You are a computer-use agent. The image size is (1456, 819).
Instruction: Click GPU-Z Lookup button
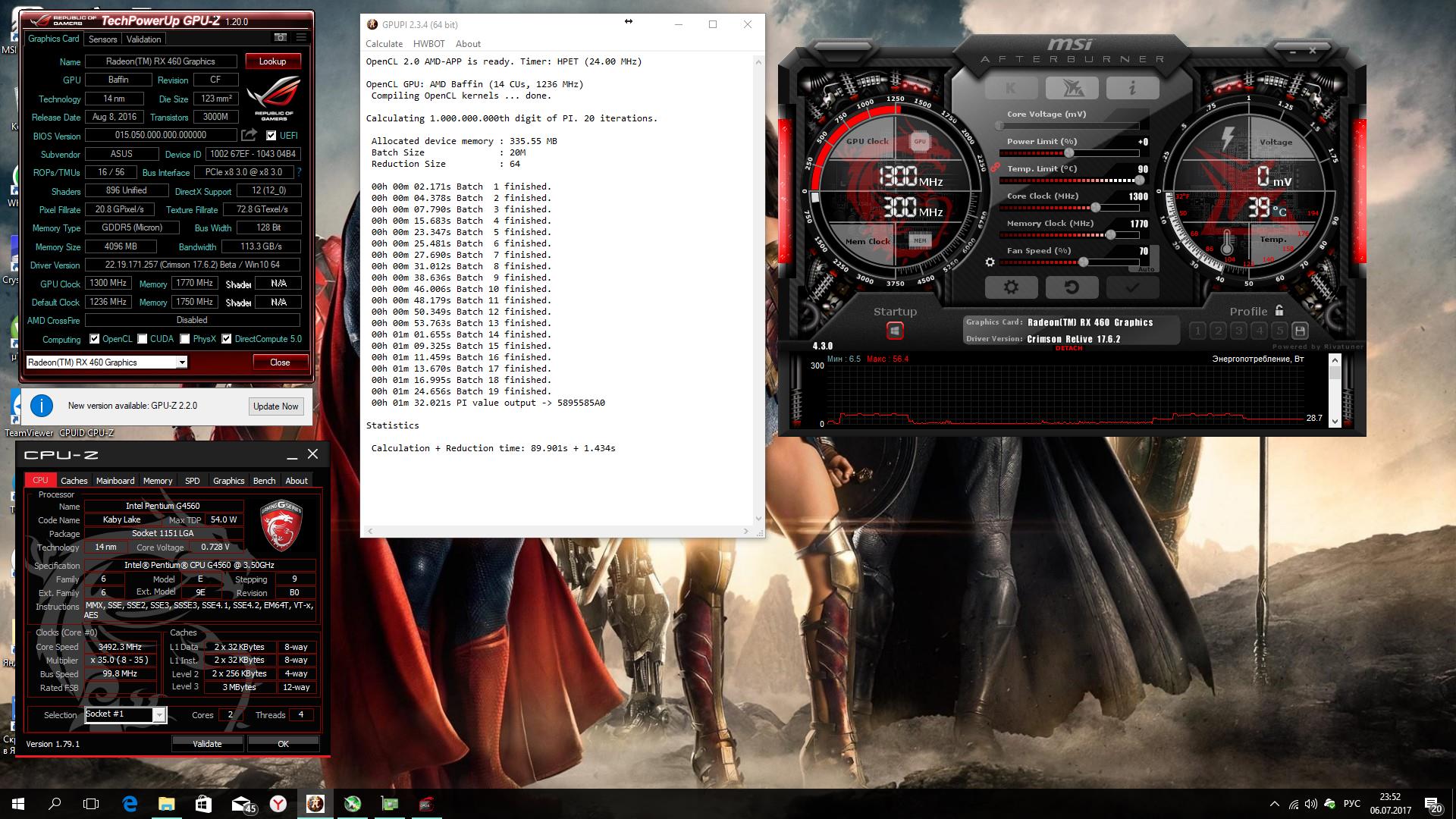coord(272,61)
